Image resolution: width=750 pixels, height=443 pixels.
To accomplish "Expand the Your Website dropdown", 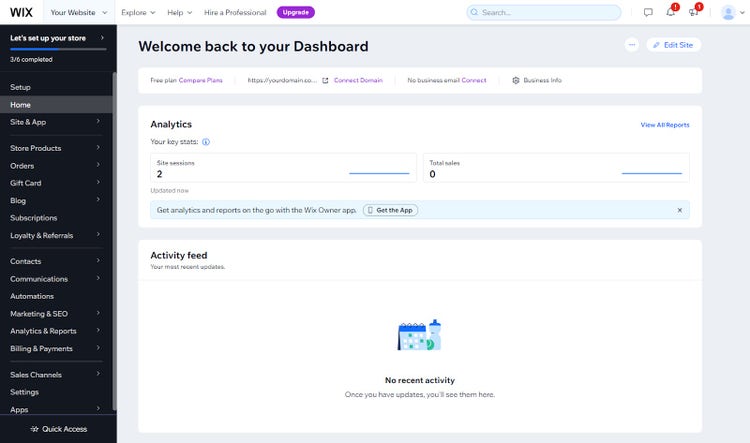I will [x=78, y=12].
